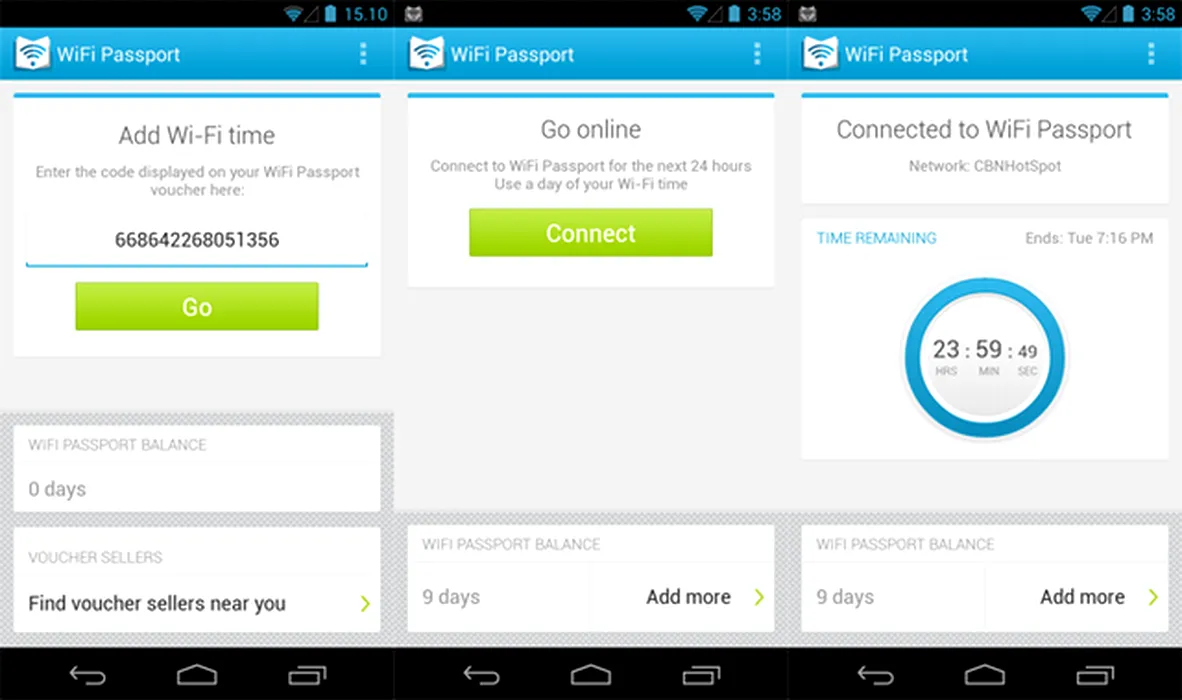Open Add more chevron on Go online screen
Viewport: 1182px width, 700px height.
tap(759, 597)
